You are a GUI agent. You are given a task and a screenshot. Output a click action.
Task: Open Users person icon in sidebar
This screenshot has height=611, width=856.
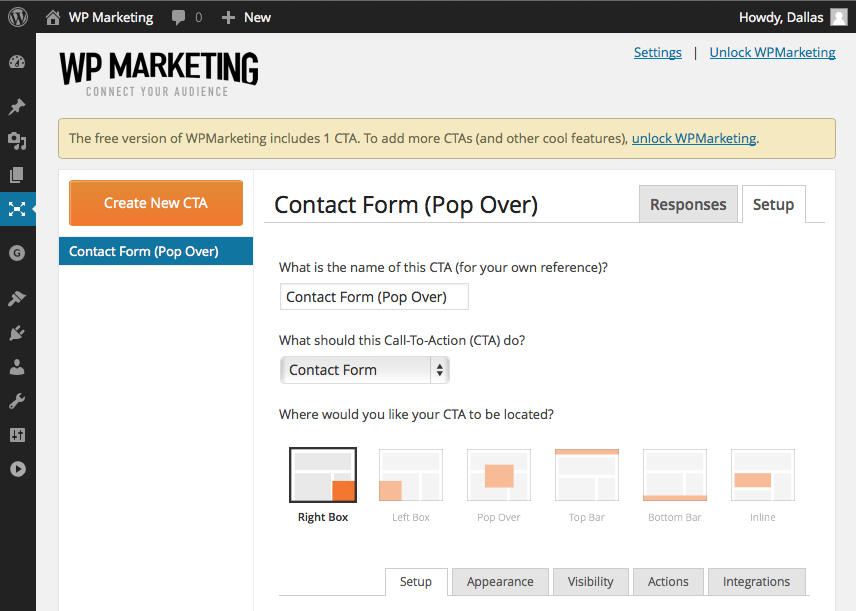click(x=17, y=367)
